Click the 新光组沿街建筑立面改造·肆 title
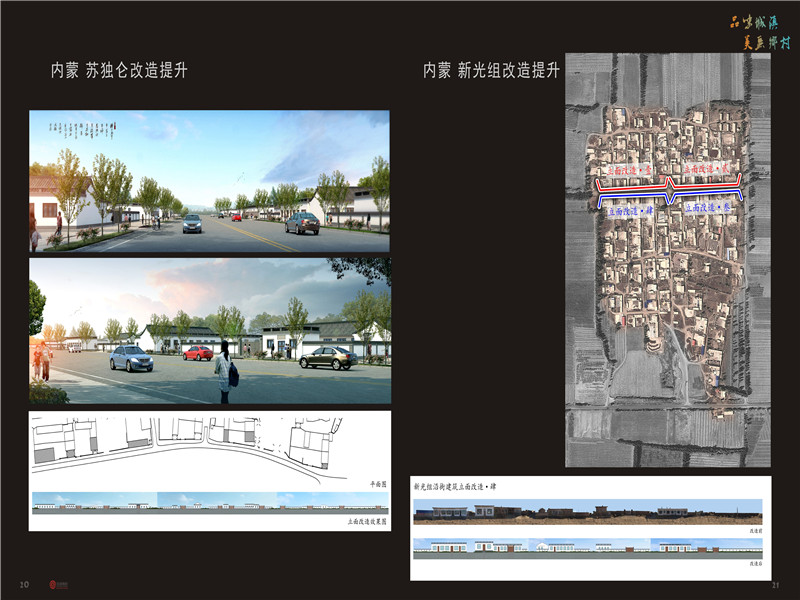This screenshot has height=600, width=800. (455, 487)
